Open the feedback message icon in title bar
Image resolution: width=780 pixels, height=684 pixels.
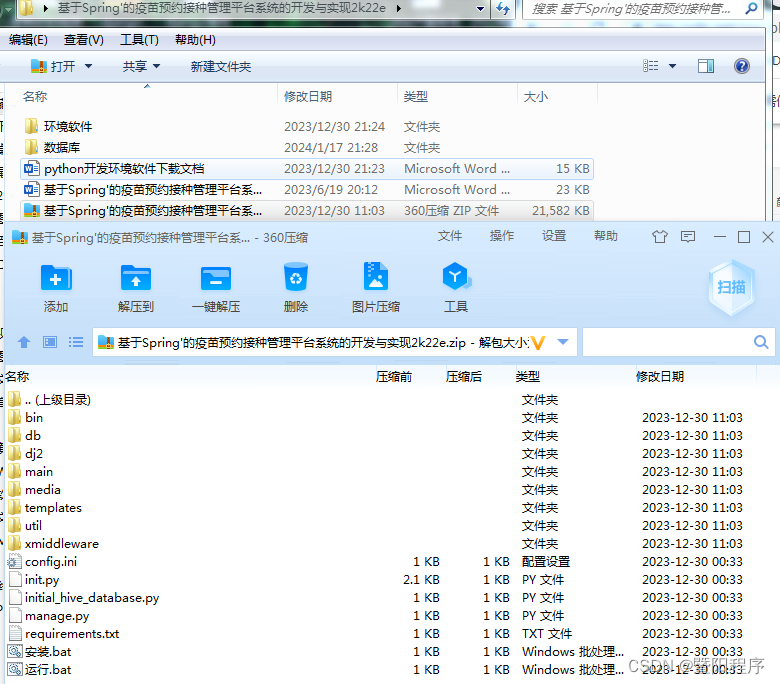pos(688,237)
